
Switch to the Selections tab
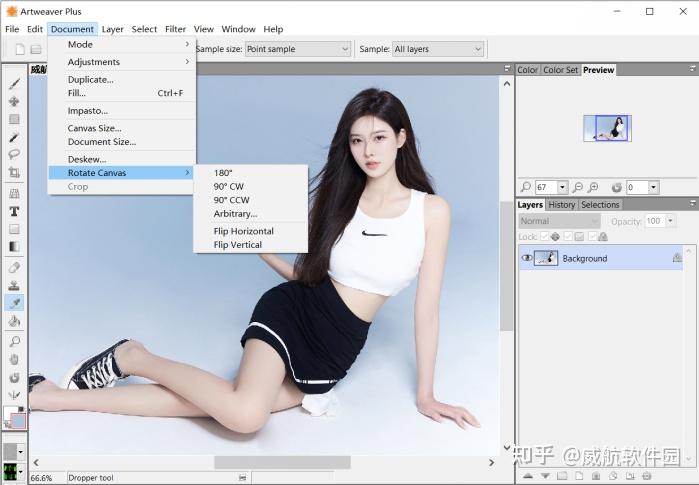pyautogui.click(x=600, y=205)
